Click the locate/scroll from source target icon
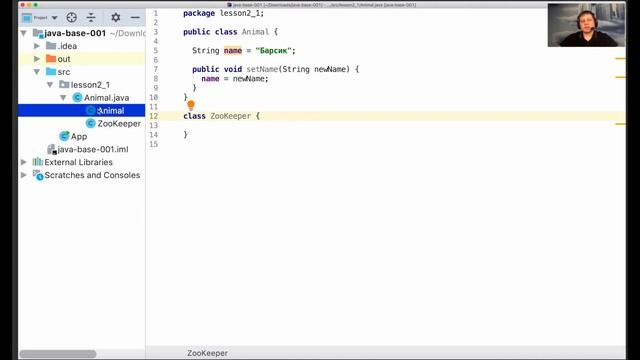 pyautogui.click(x=71, y=18)
